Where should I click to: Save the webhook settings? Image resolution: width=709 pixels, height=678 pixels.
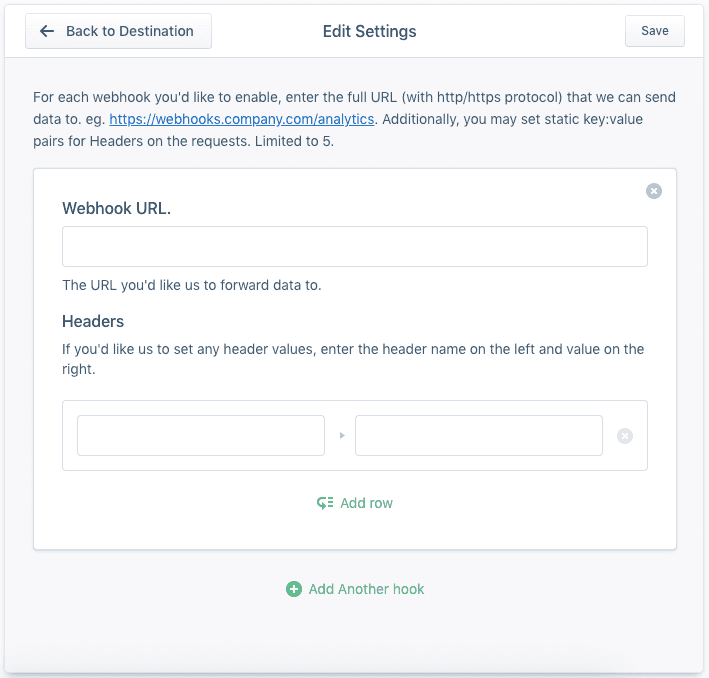654,31
